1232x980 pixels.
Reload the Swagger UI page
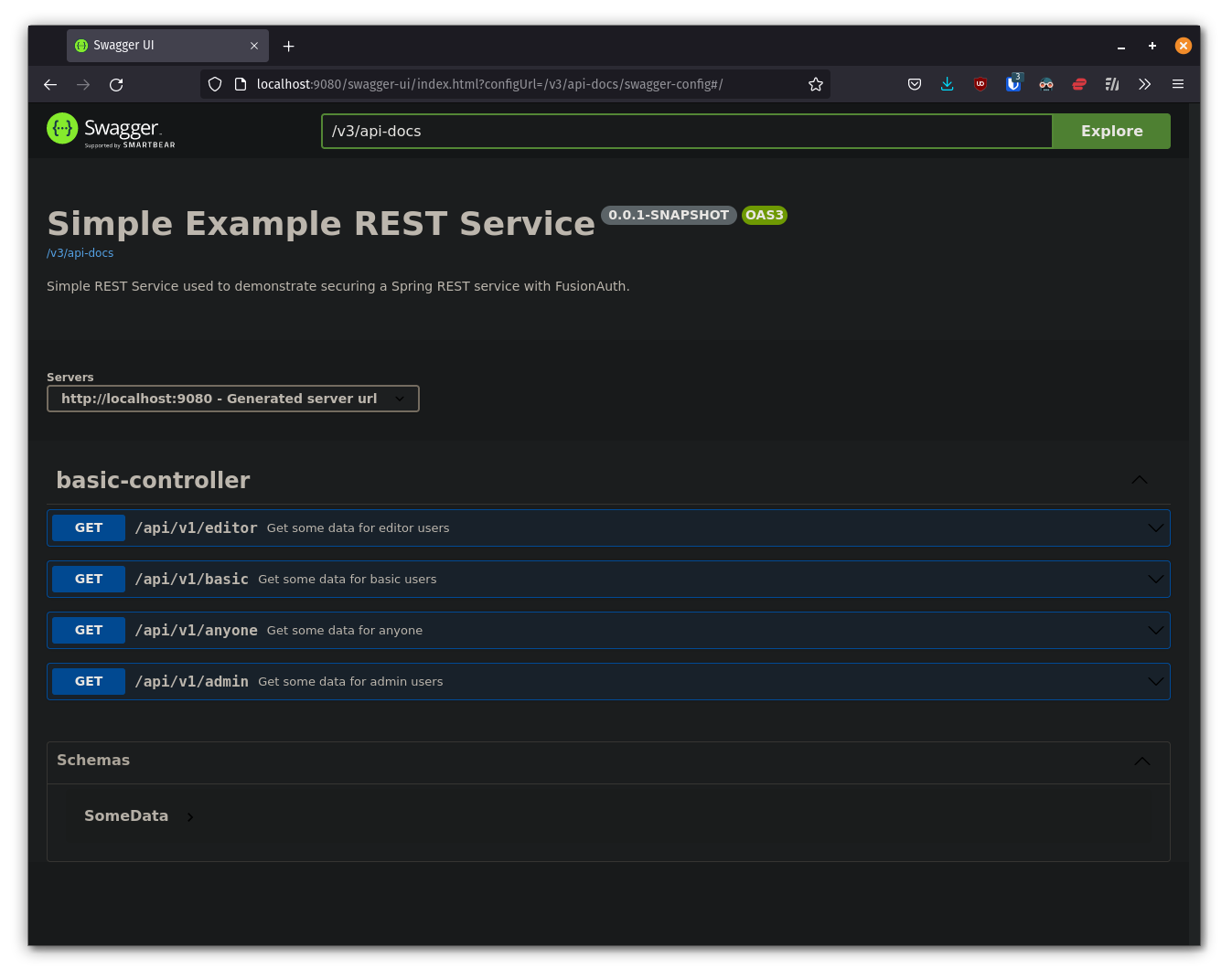[116, 85]
